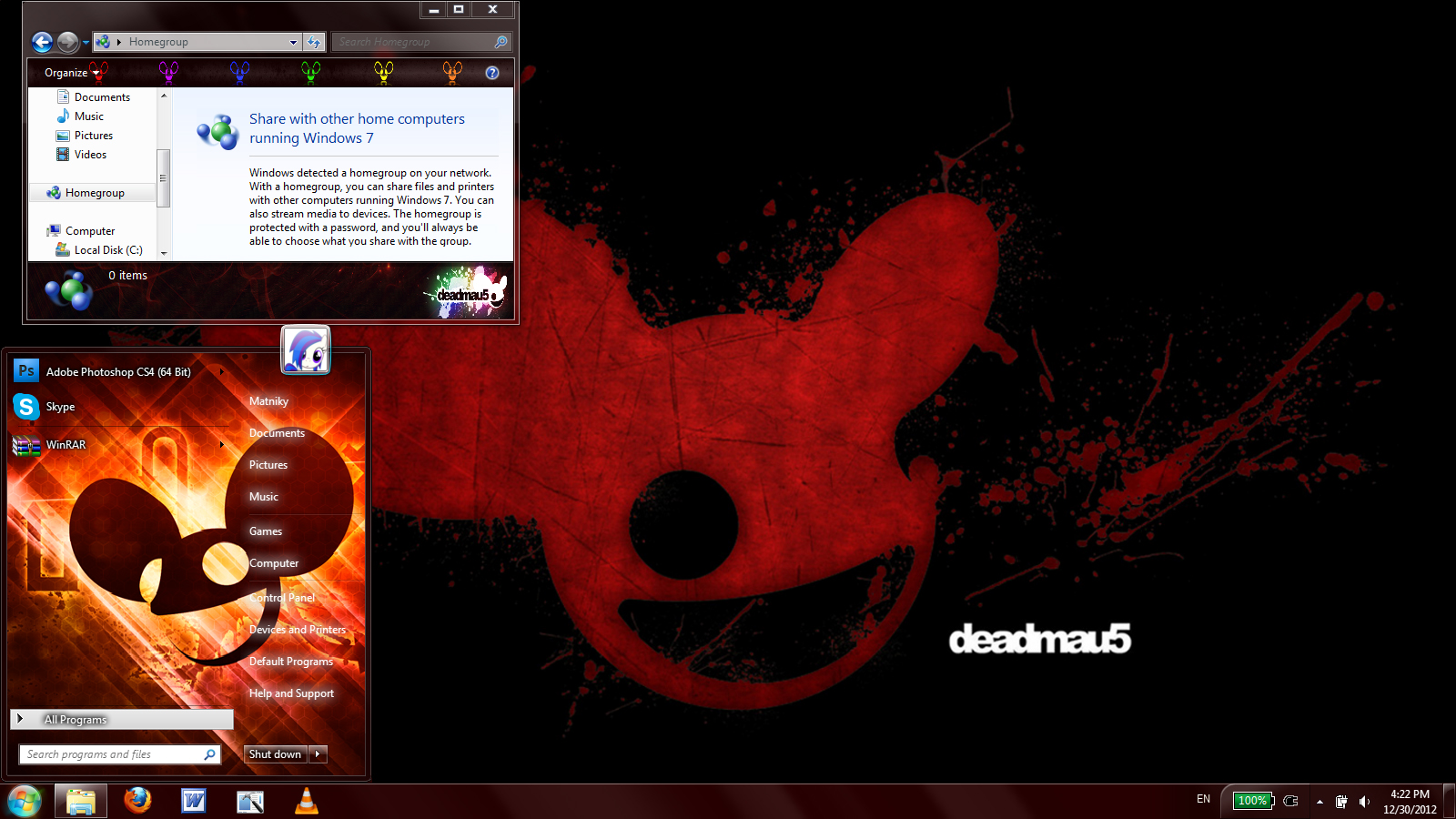
Task: Open clock showing 4:22 PM
Action: [1410, 802]
